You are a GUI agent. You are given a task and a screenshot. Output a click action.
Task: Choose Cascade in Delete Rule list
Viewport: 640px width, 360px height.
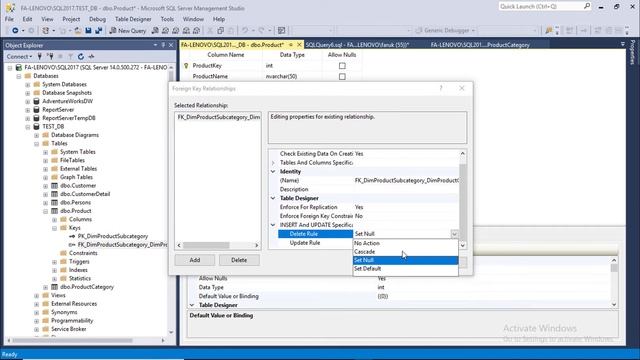(405, 252)
